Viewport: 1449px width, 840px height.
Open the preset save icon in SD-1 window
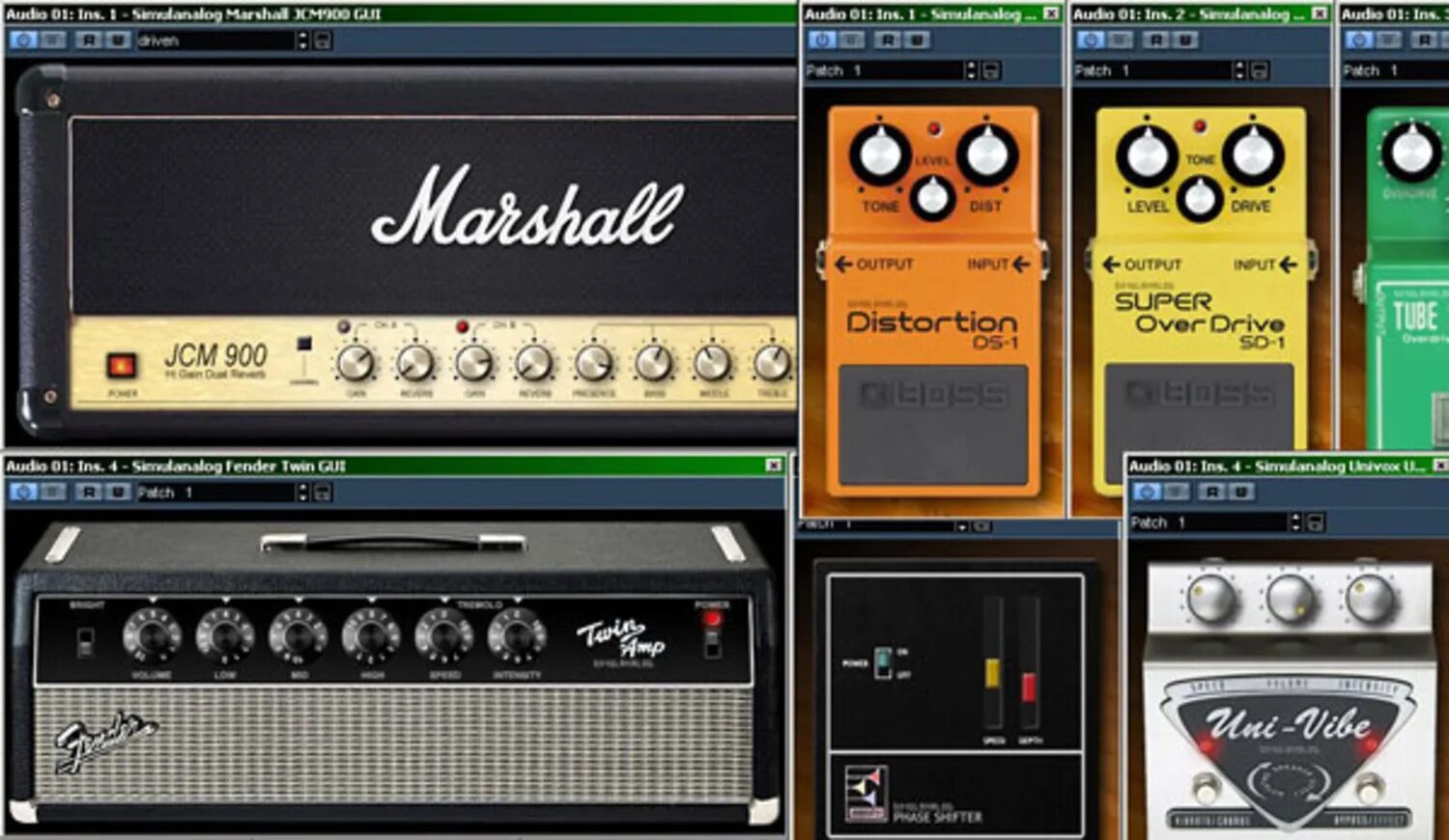1259,70
